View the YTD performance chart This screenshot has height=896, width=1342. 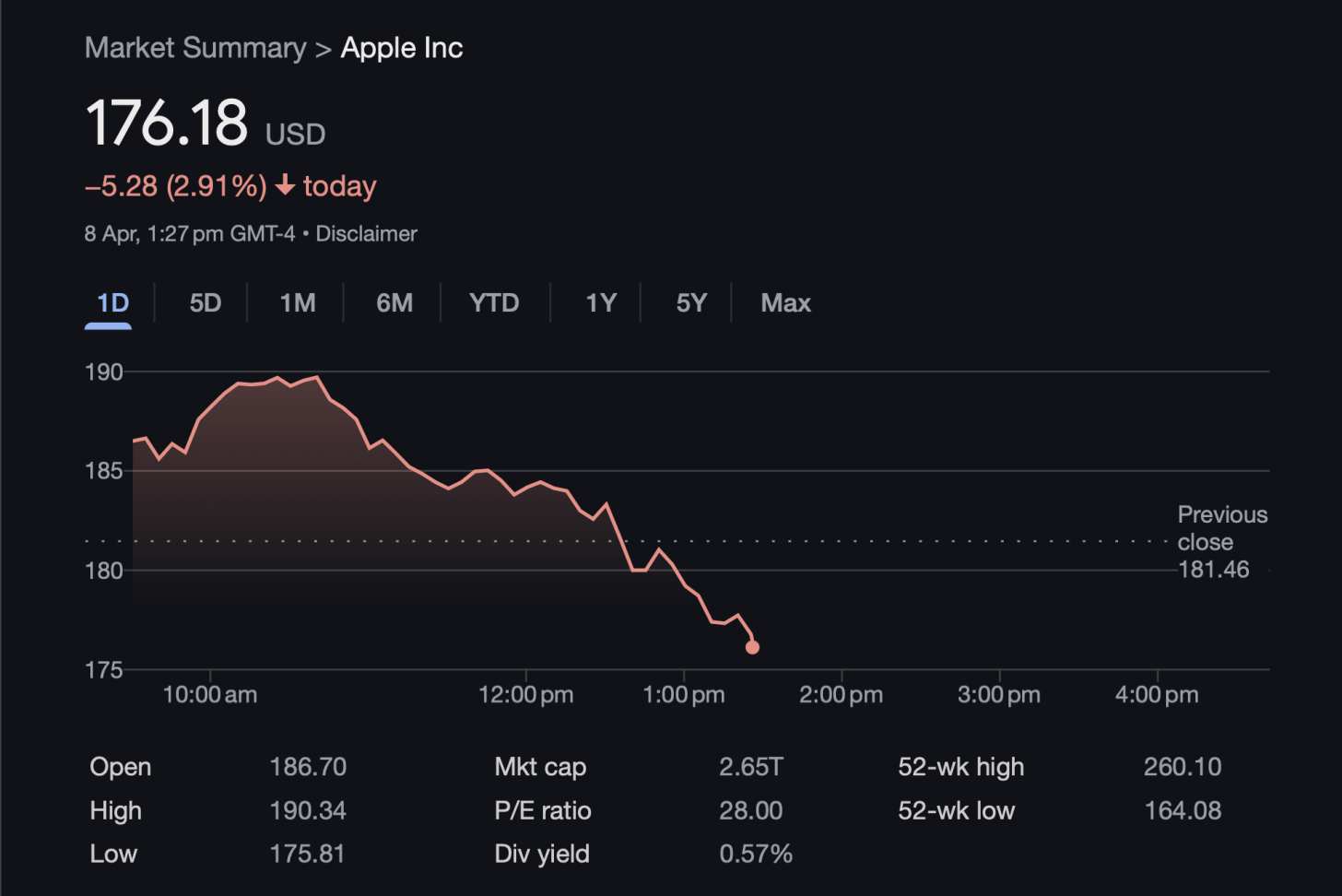click(x=494, y=302)
